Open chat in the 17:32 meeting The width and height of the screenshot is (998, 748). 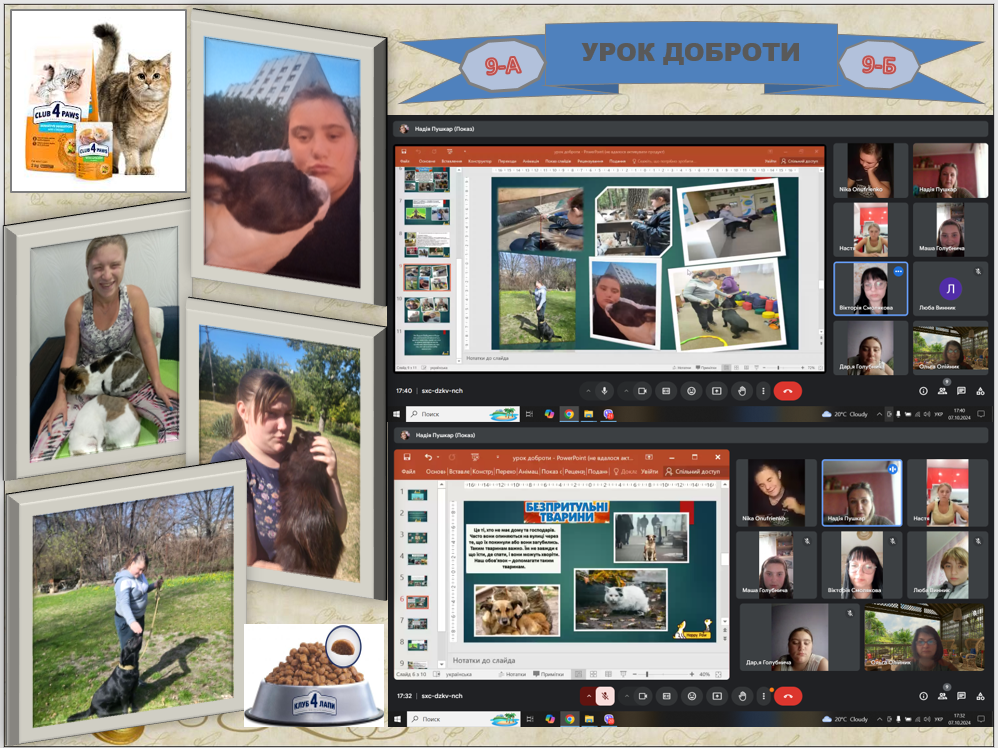961,696
